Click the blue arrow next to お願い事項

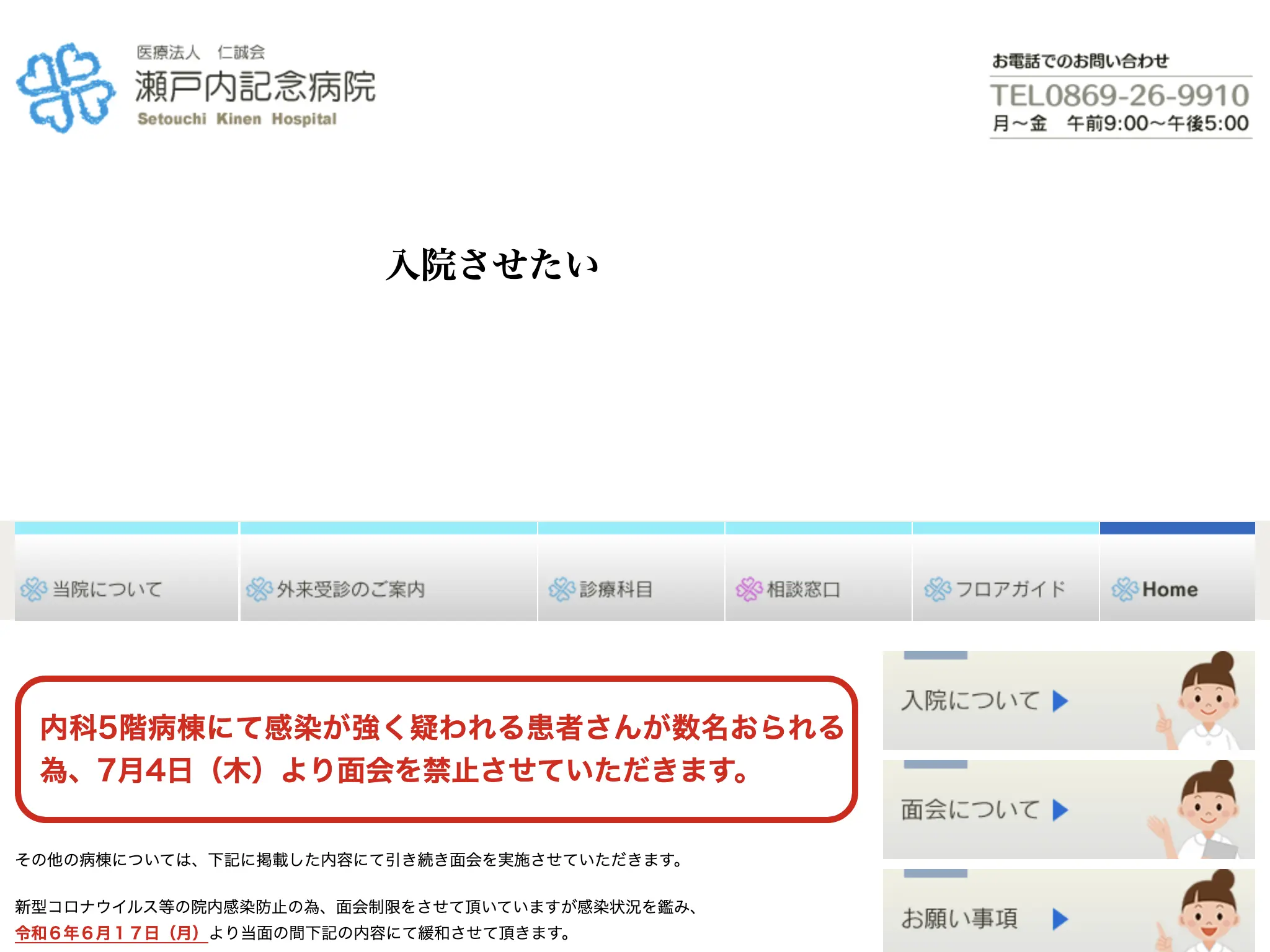1060,919
